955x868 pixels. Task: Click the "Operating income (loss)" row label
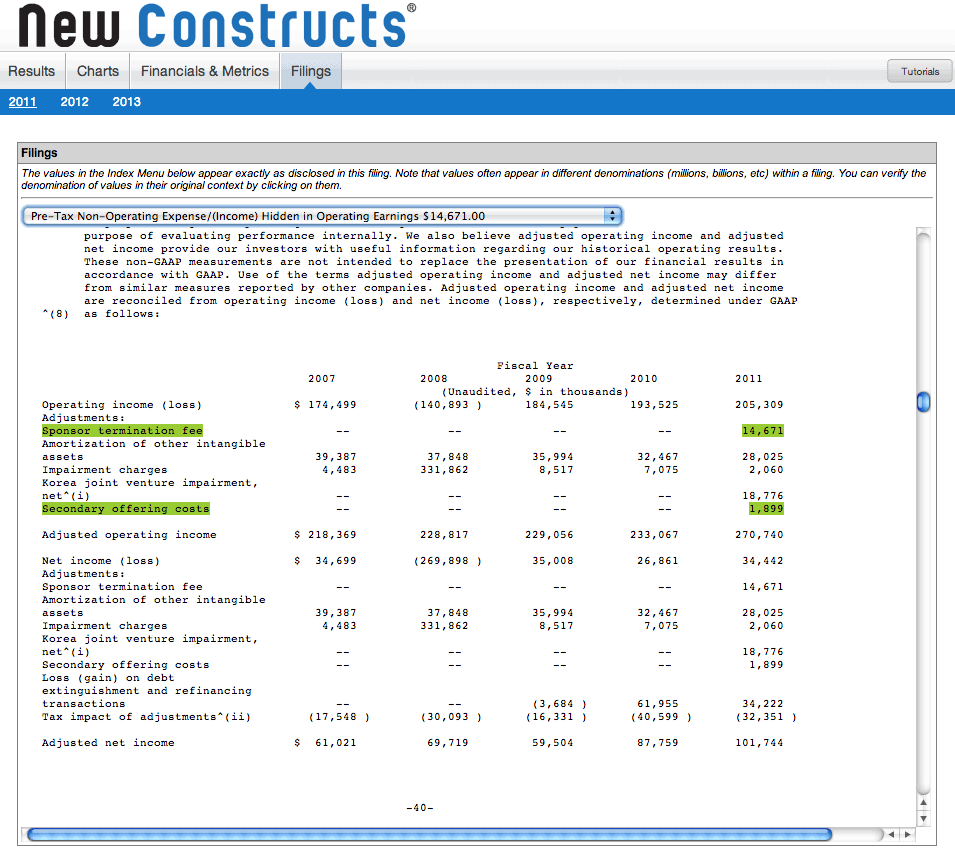pos(122,405)
